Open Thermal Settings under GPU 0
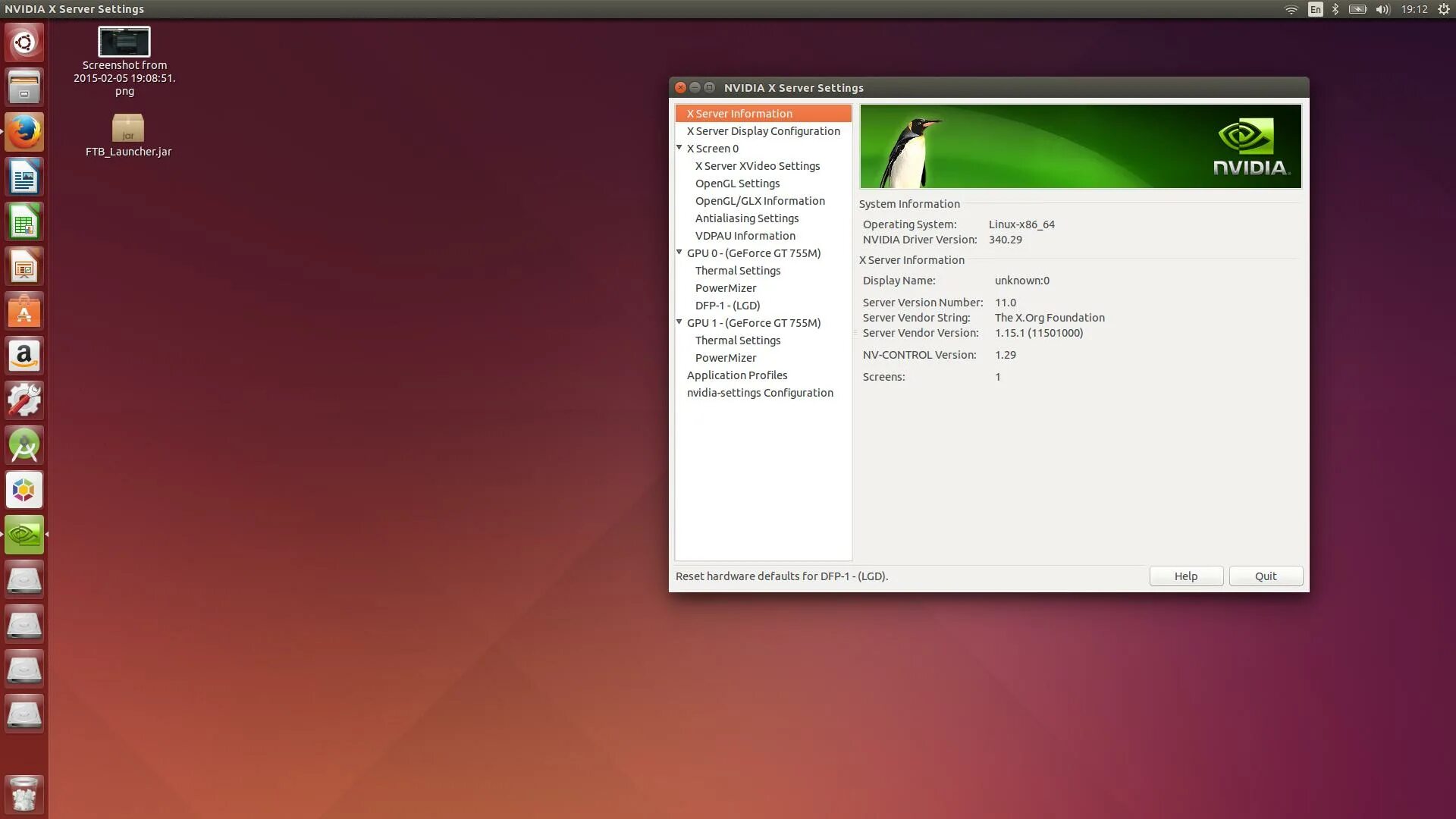Image resolution: width=1456 pixels, height=819 pixels. 737,271
